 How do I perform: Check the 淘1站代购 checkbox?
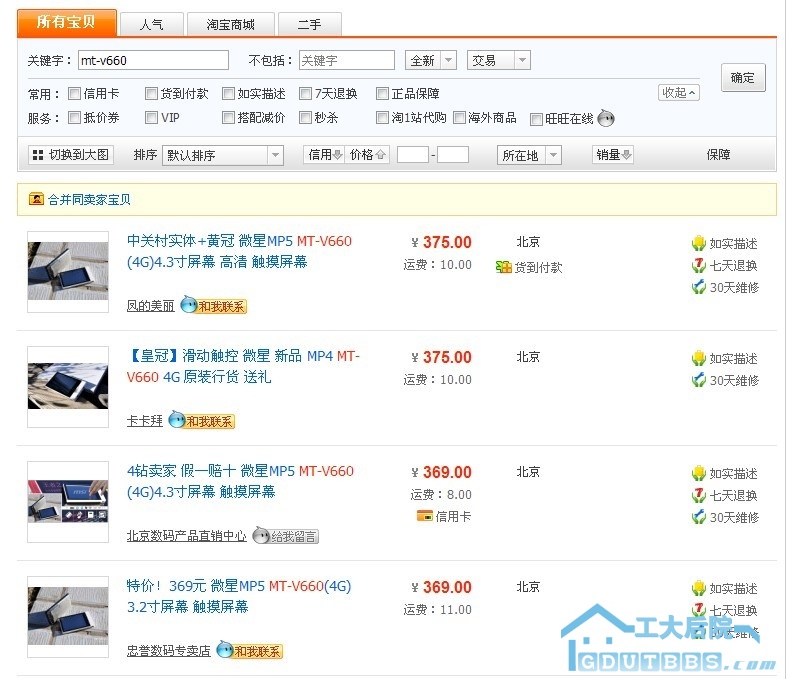click(x=382, y=117)
